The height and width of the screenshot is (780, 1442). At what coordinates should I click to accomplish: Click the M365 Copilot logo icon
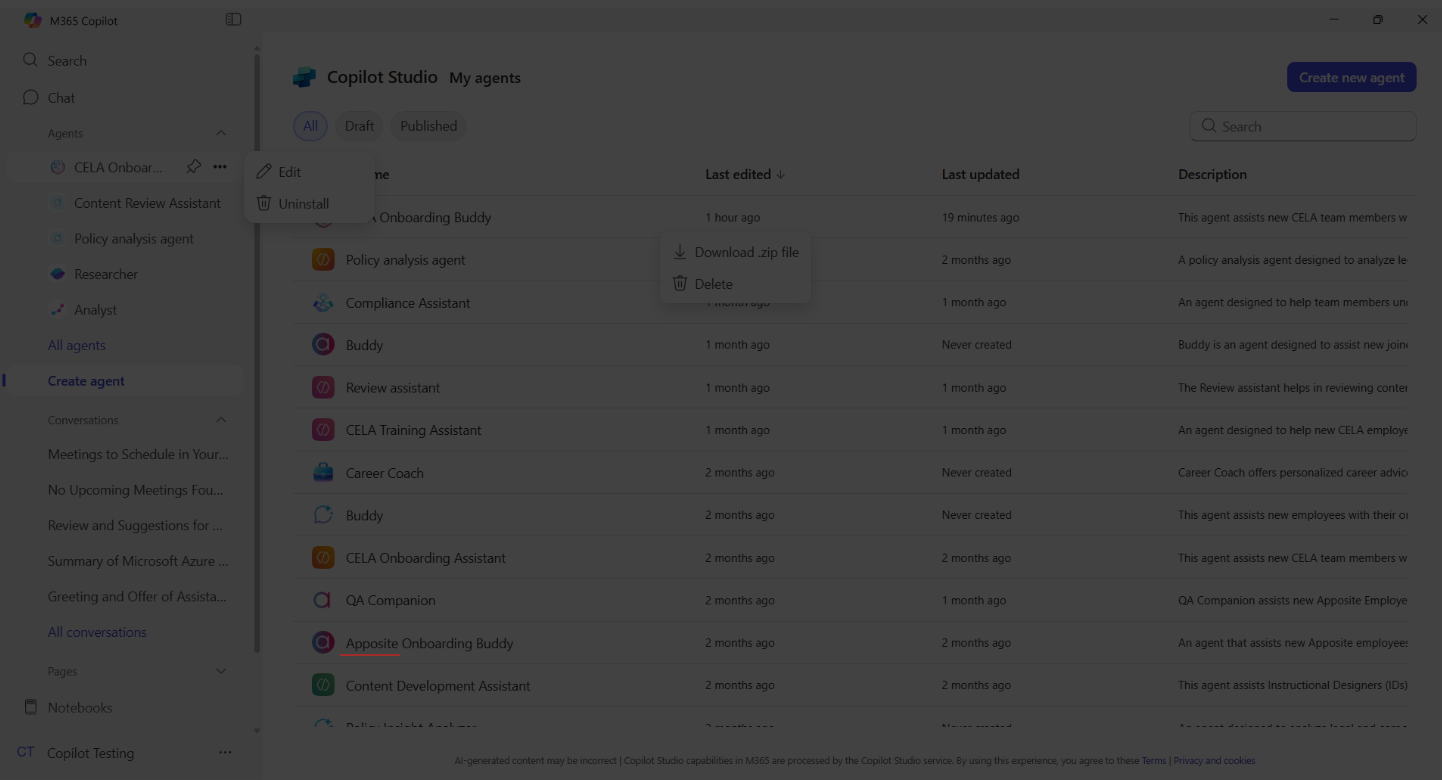coord(32,20)
